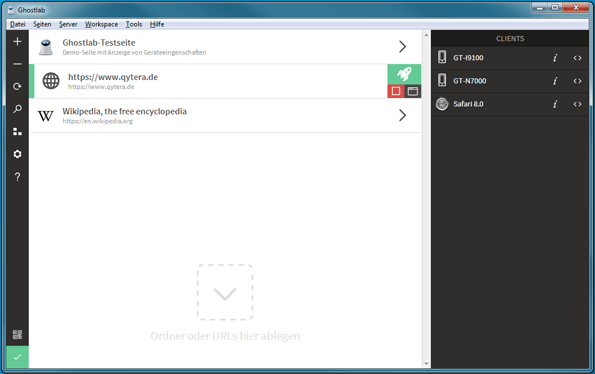The width and height of the screenshot is (595, 374).
Task: Open the Tools menu
Action: click(x=134, y=24)
